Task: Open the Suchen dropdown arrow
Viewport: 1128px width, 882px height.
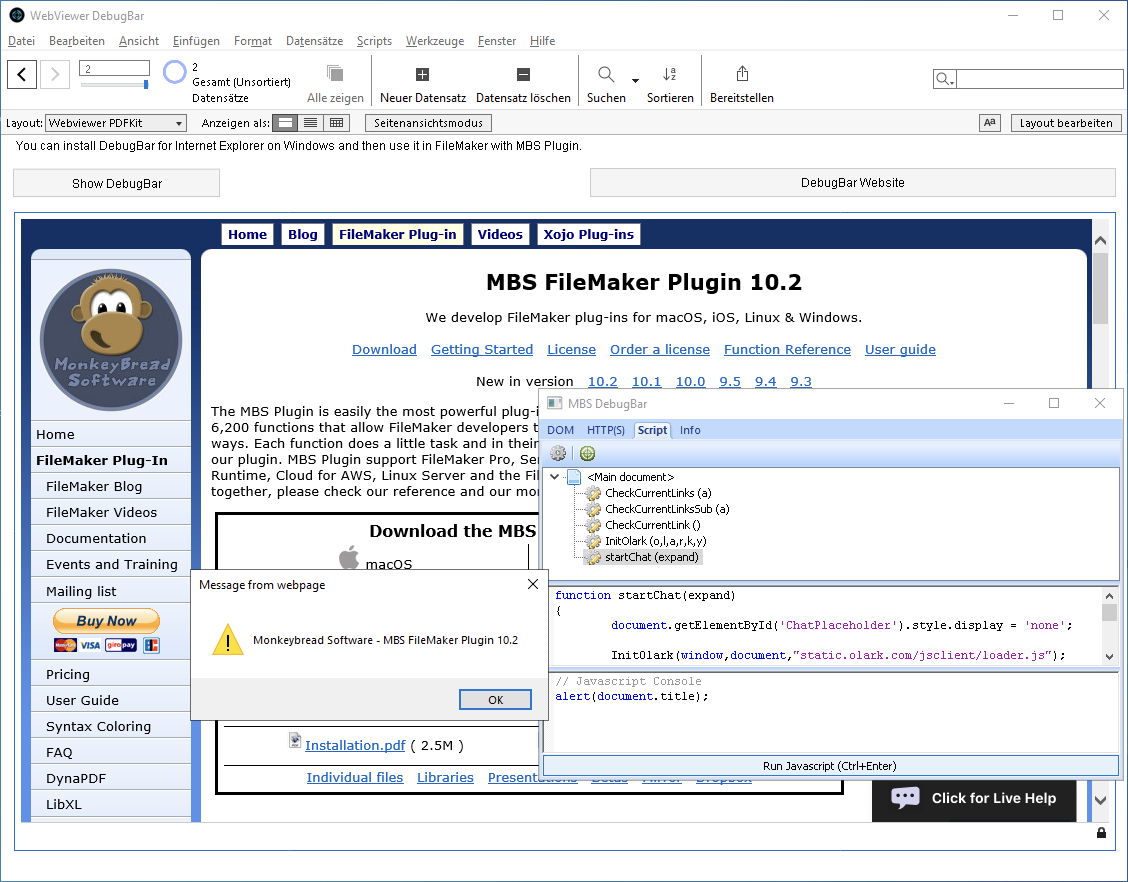Action: 635,81
